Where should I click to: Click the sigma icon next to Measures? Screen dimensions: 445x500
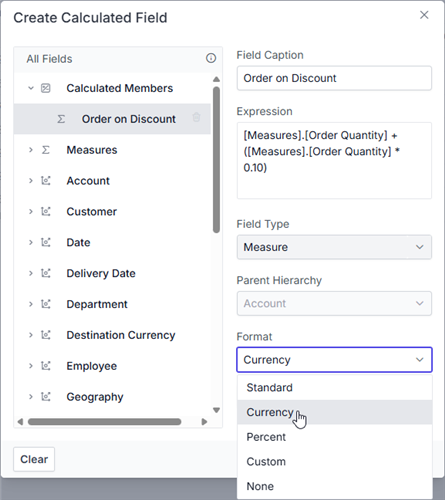(46, 150)
